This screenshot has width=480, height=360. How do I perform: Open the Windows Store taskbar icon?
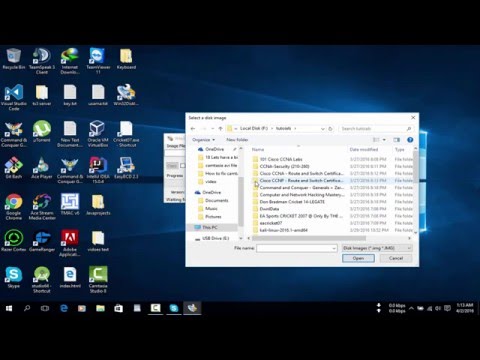point(118,308)
